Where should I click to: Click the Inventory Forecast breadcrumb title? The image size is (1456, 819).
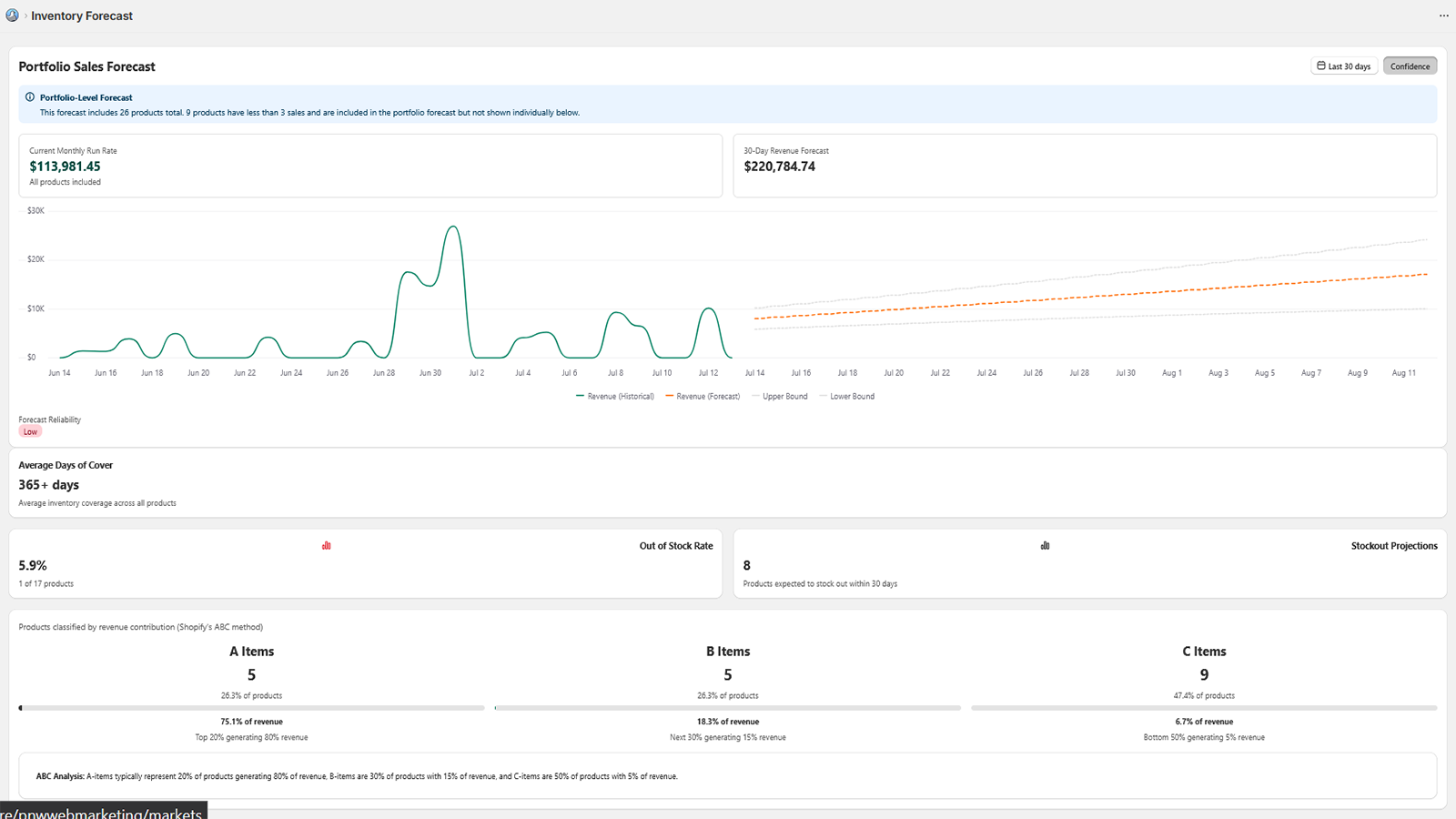[82, 15]
